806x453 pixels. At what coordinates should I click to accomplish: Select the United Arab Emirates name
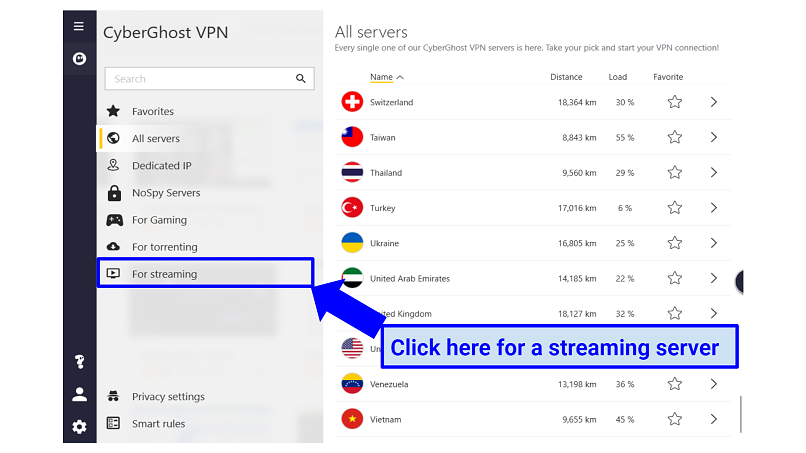pos(410,279)
